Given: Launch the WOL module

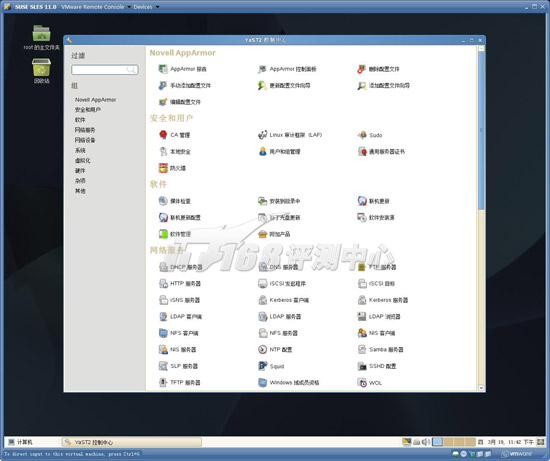Looking at the screenshot, I should [370, 383].
